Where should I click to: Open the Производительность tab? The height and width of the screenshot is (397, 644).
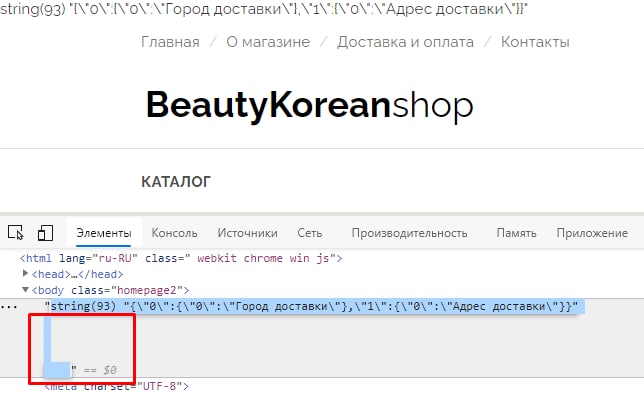click(409, 233)
